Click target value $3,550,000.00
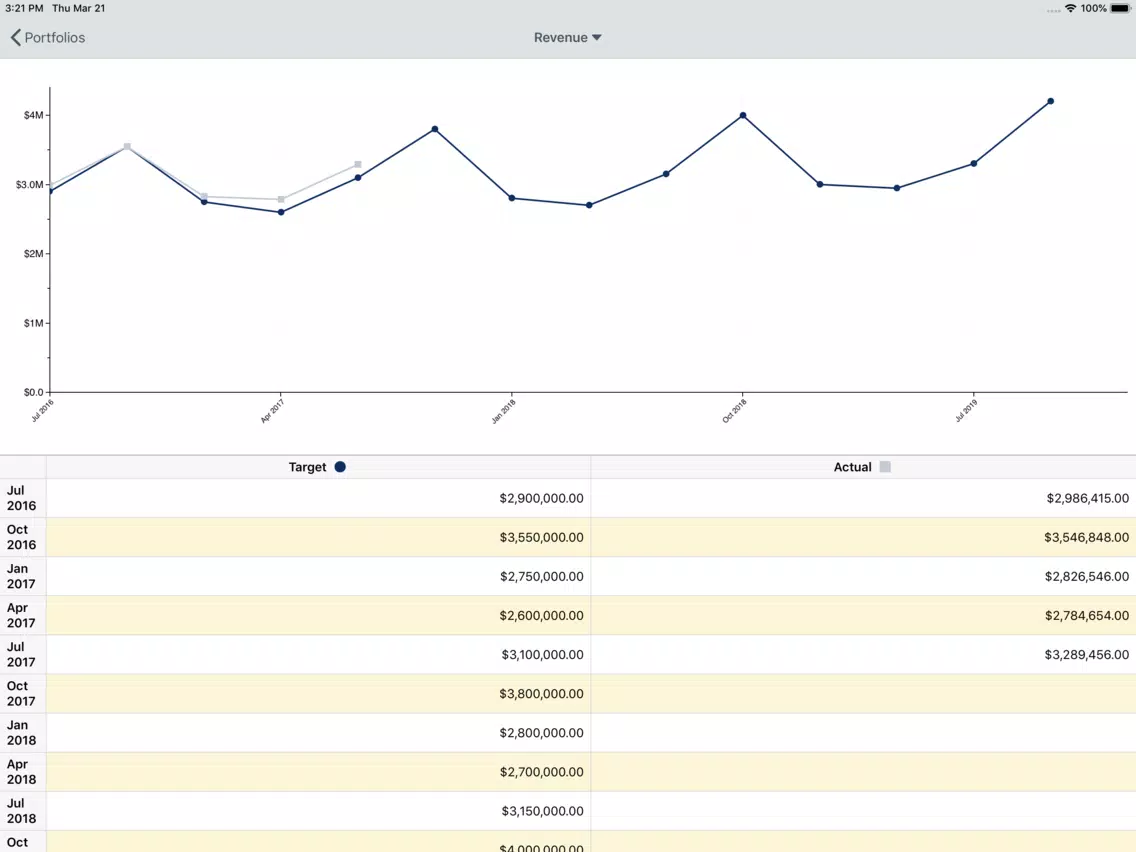Viewport: 1136px width, 852px height. click(541, 538)
